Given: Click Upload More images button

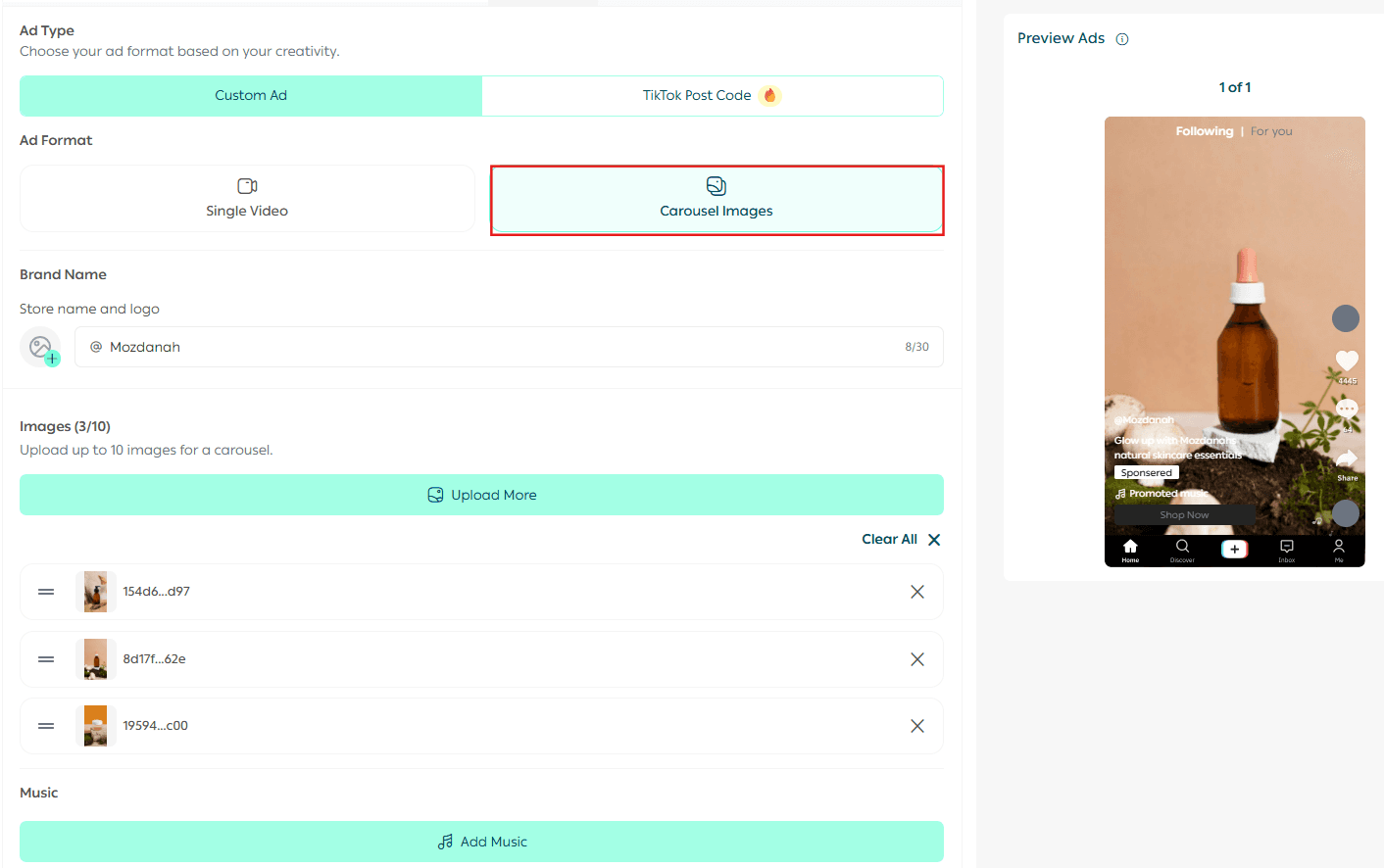Looking at the screenshot, I should (481, 495).
